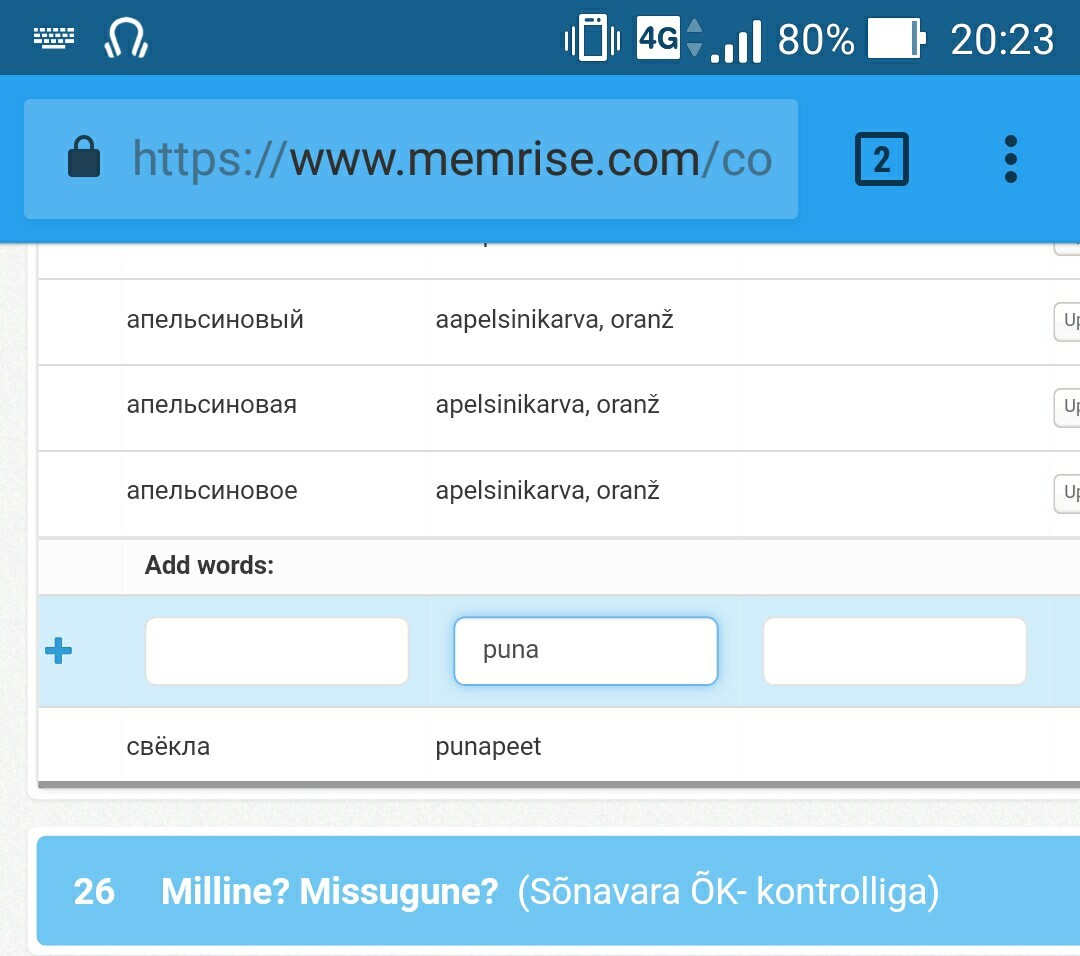Screen dimensions: 1080x956
Task: Tap the battery icon in status bar
Action: coord(896,39)
